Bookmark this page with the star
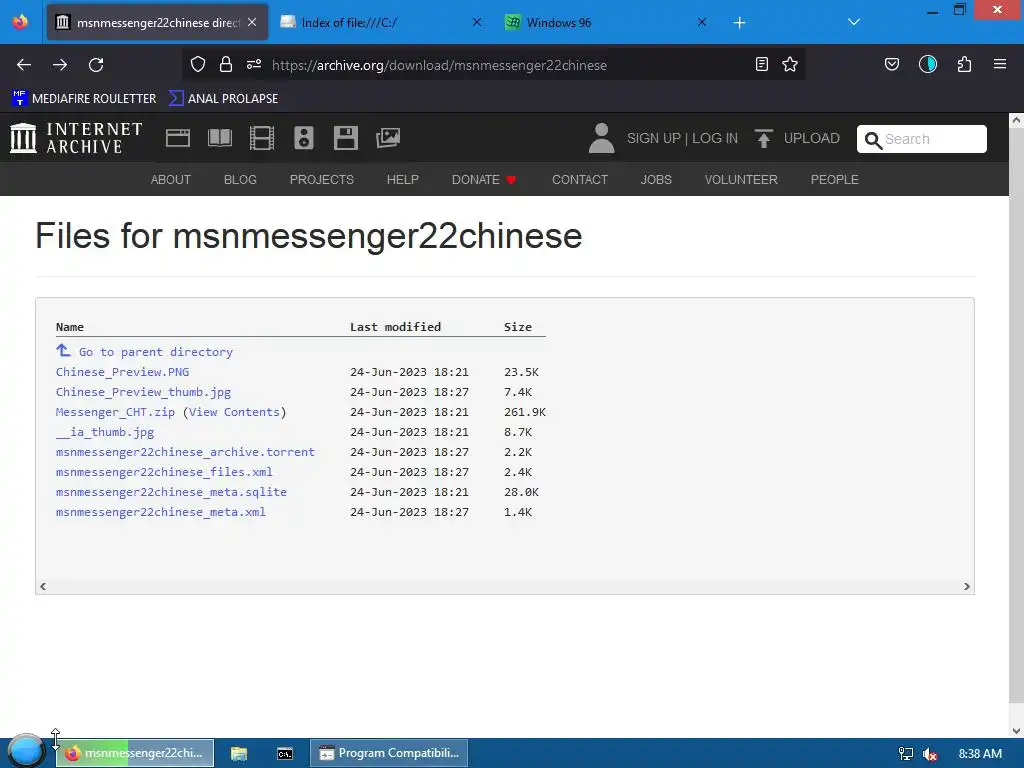 (x=790, y=64)
